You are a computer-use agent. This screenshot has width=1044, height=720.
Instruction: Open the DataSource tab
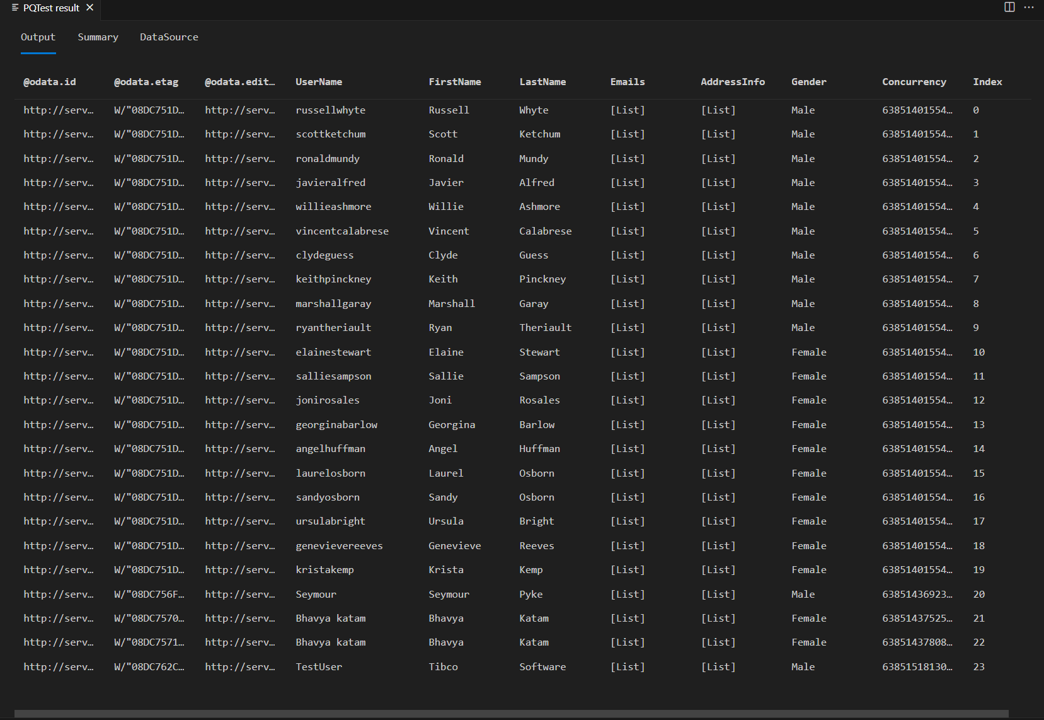[169, 37]
